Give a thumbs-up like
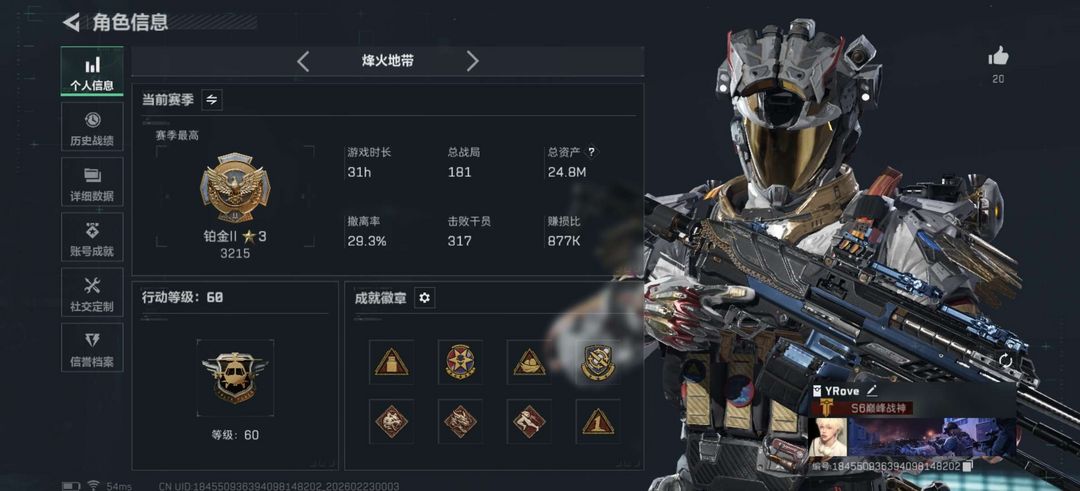The image size is (1080, 491). tap(997, 56)
